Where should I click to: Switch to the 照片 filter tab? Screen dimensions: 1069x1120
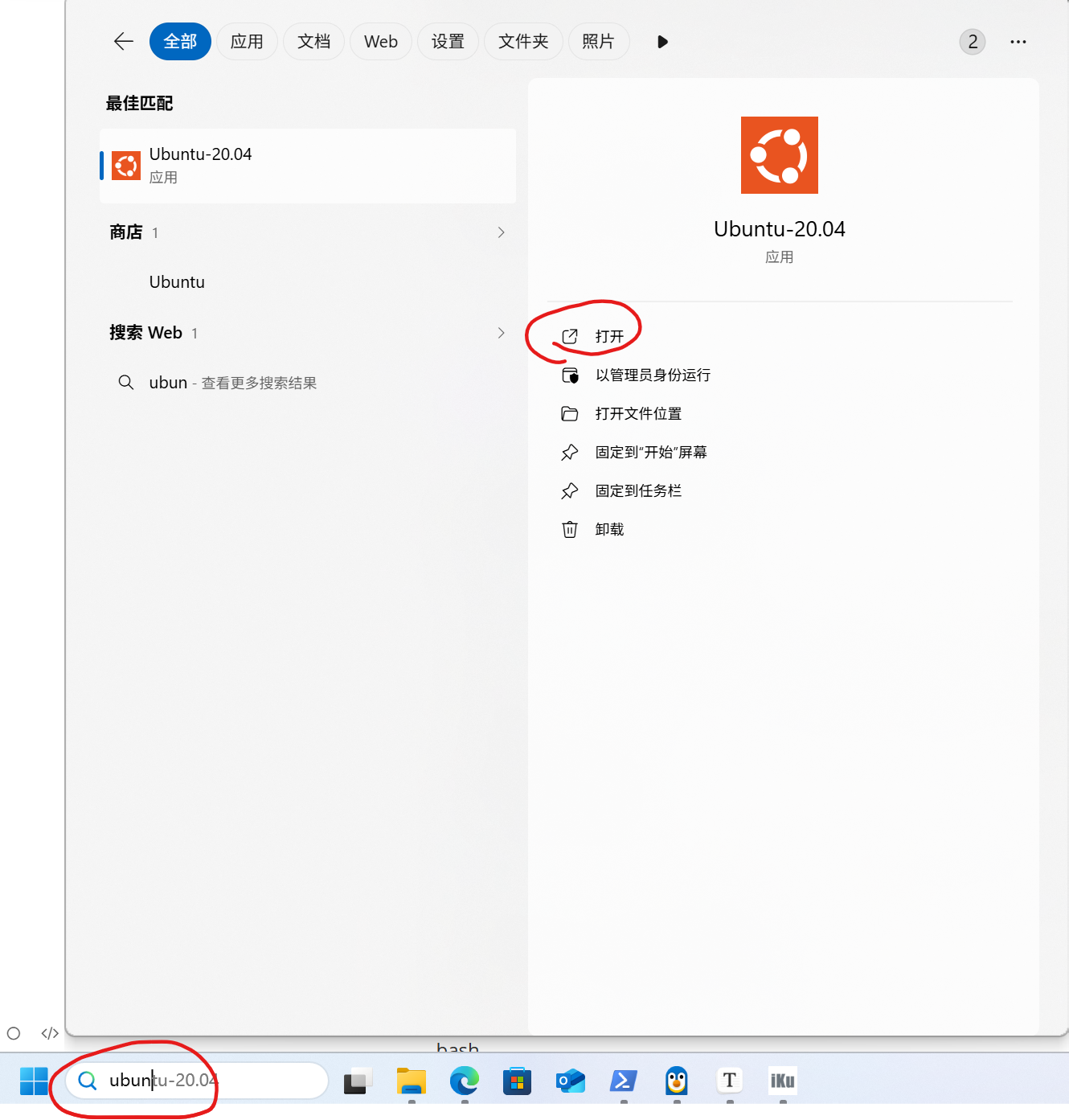click(x=598, y=42)
